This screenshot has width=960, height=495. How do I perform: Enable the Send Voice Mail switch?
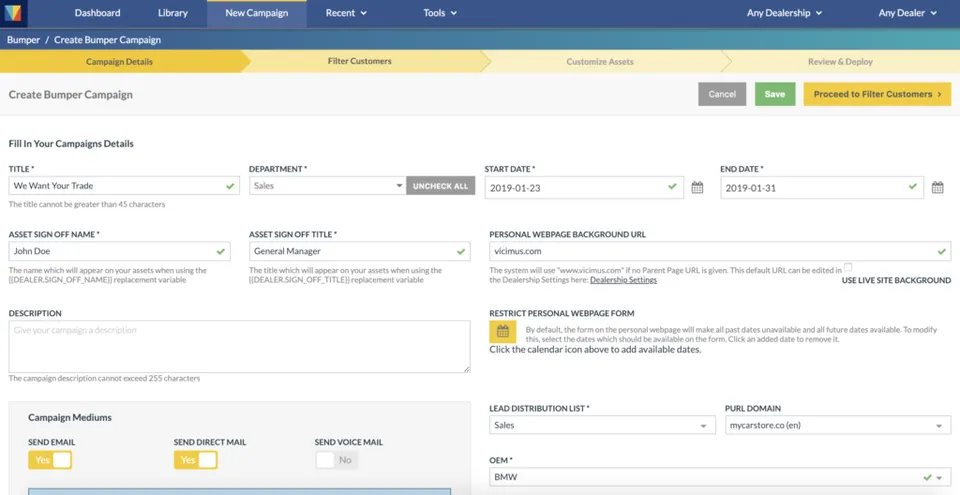(x=337, y=460)
